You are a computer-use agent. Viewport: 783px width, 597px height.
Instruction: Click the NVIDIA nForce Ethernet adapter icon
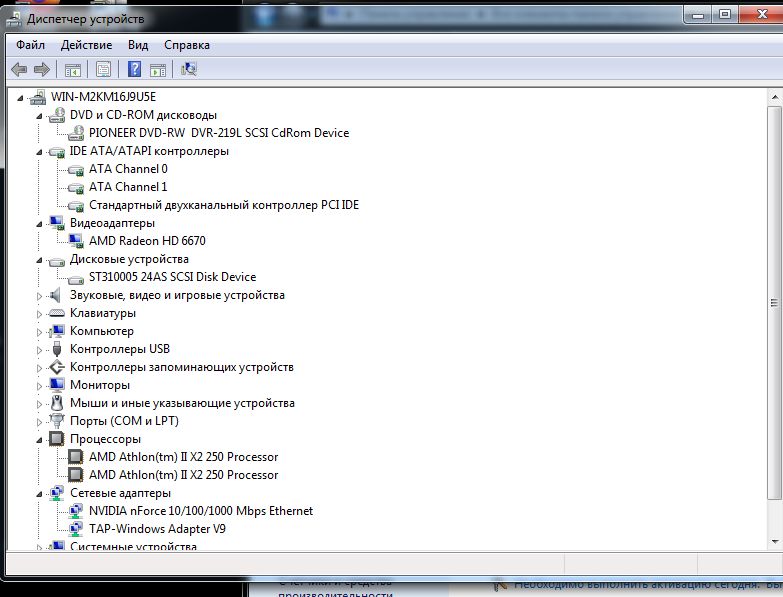76,511
